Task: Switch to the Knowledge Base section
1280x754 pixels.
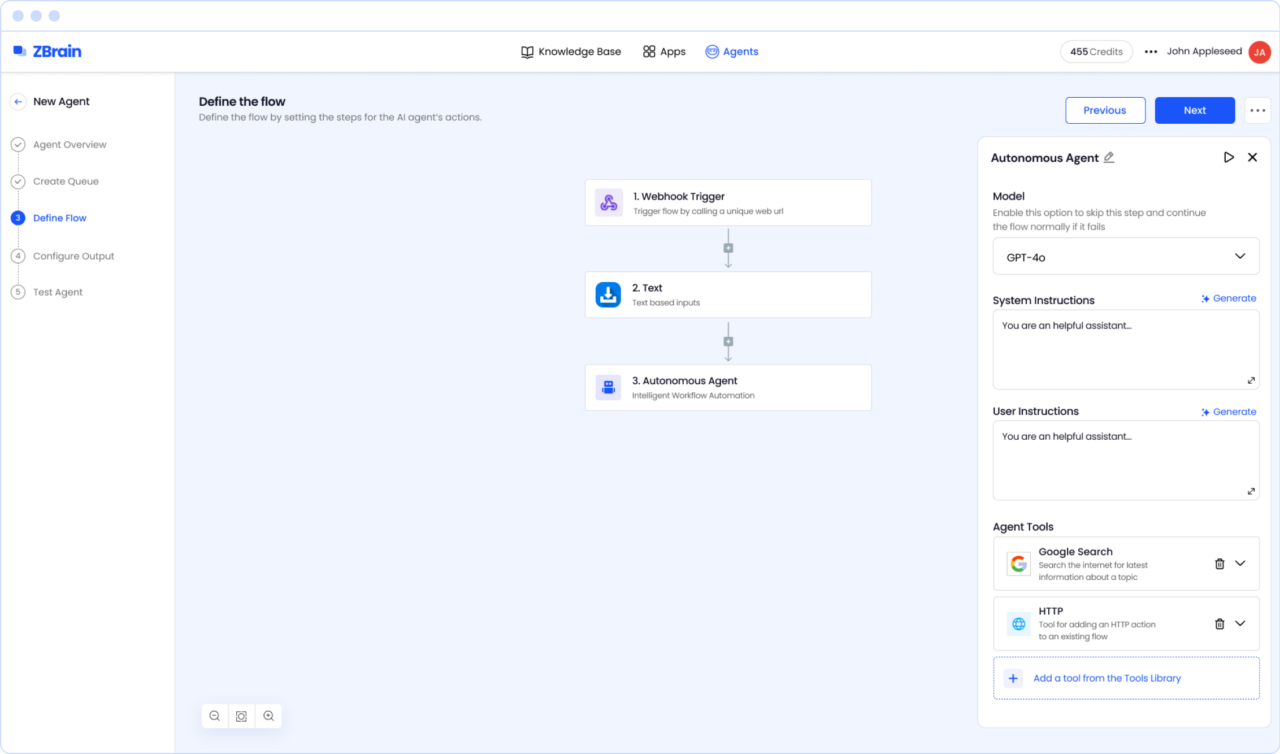Action: click(571, 51)
